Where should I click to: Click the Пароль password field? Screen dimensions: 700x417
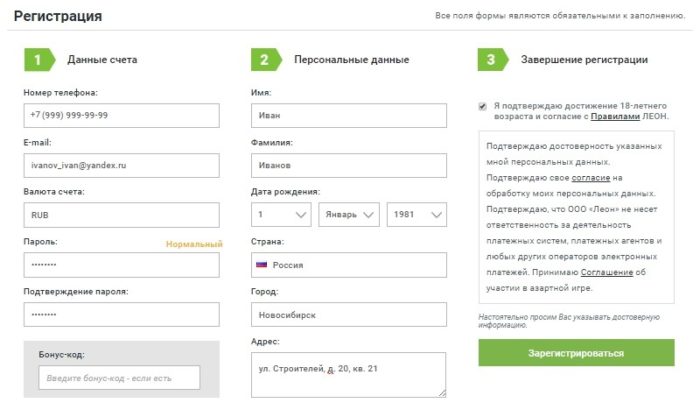(121, 265)
